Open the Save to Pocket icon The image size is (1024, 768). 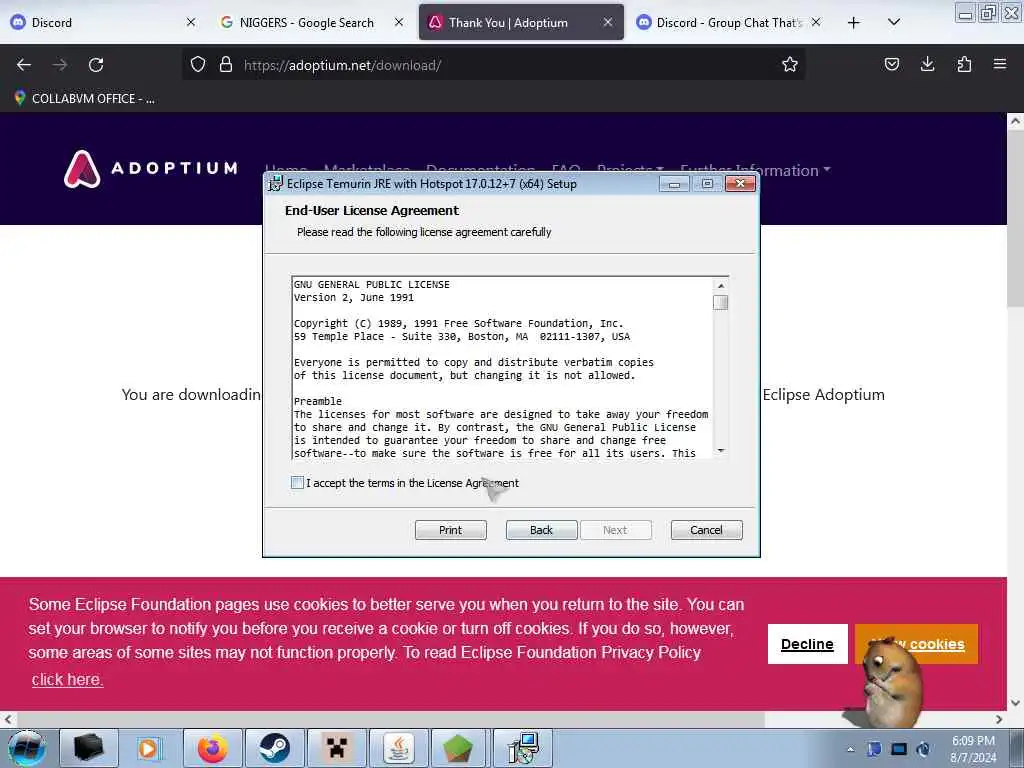(891, 64)
